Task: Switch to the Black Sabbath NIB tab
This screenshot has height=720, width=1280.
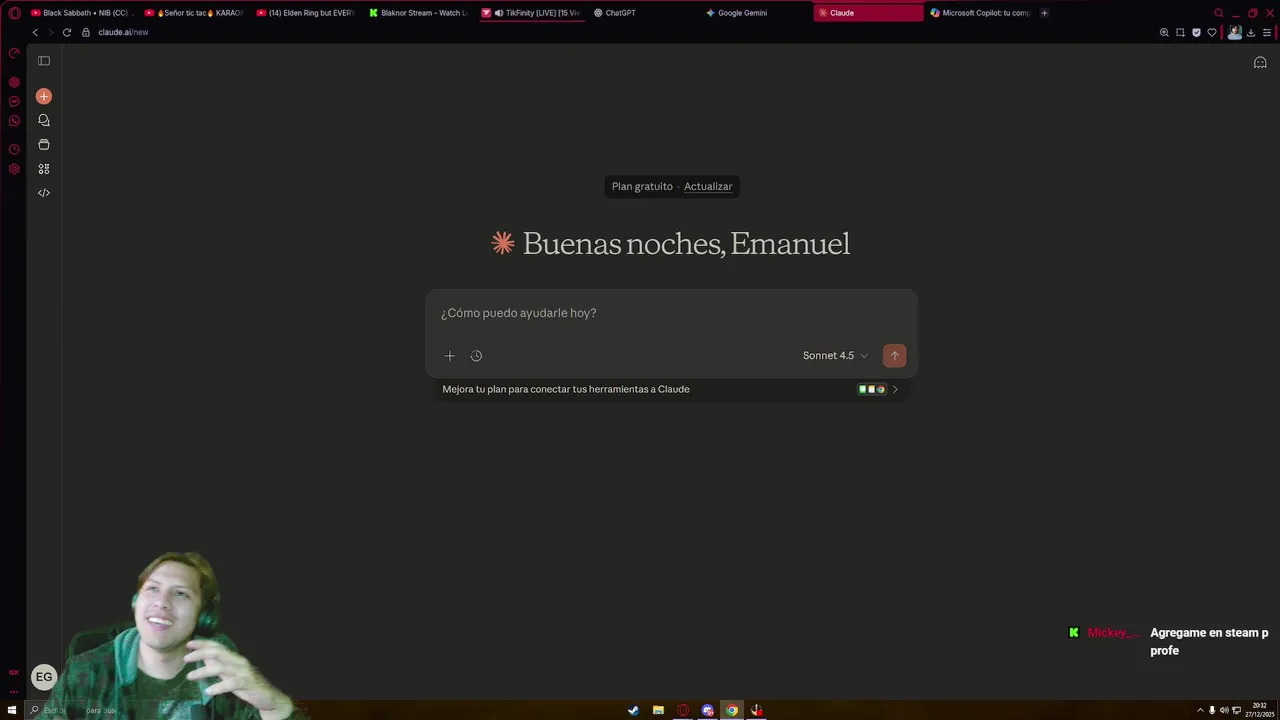Action: point(81,13)
